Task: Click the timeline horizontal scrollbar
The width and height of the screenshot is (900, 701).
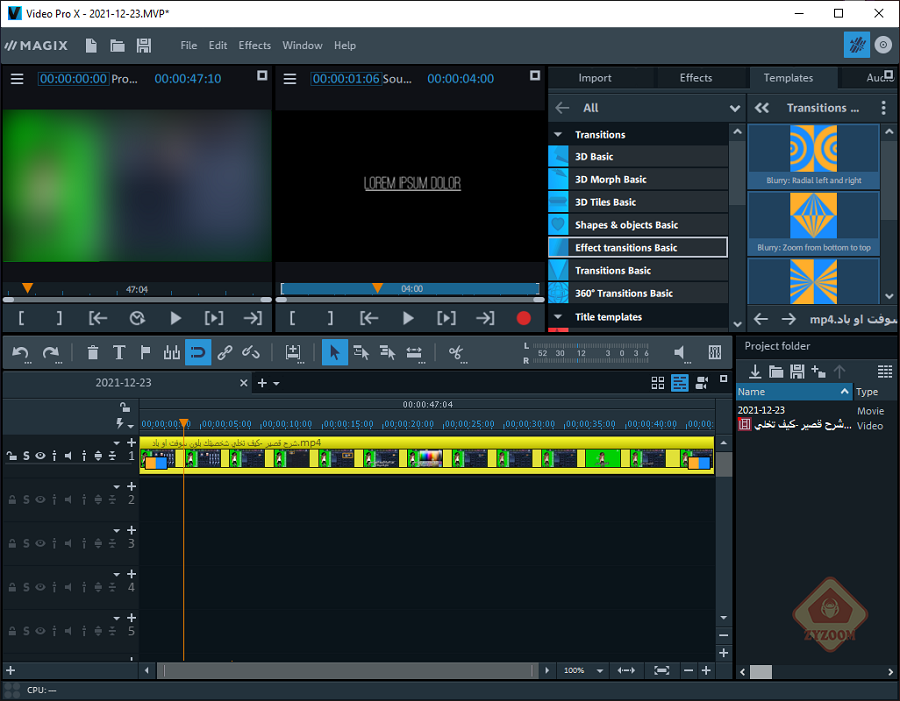Action: point(347,671)
